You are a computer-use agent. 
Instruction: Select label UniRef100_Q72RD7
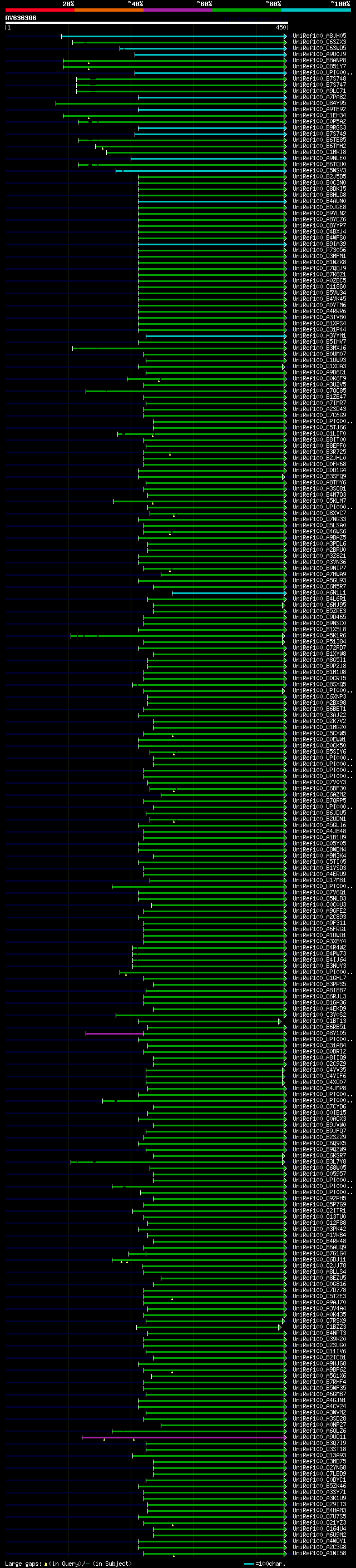[319, 647]
